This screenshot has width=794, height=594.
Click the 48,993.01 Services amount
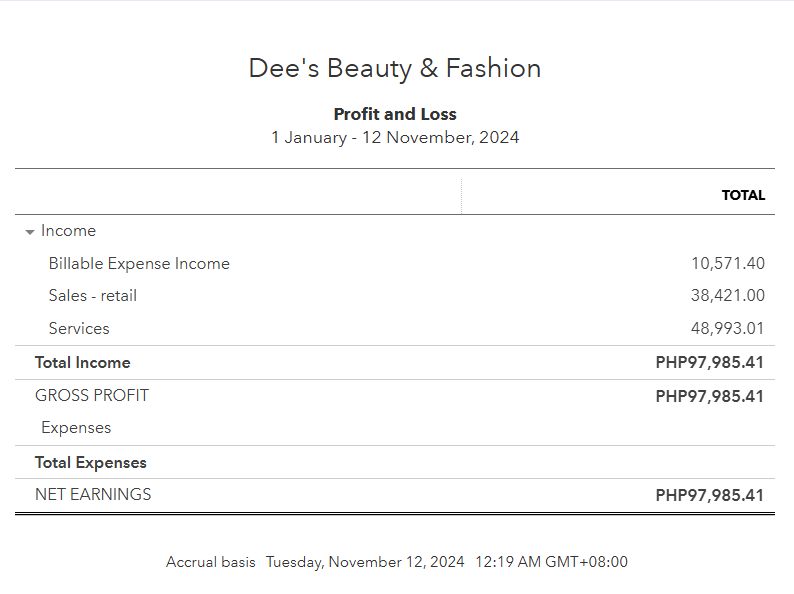click(x=727, y=329)
